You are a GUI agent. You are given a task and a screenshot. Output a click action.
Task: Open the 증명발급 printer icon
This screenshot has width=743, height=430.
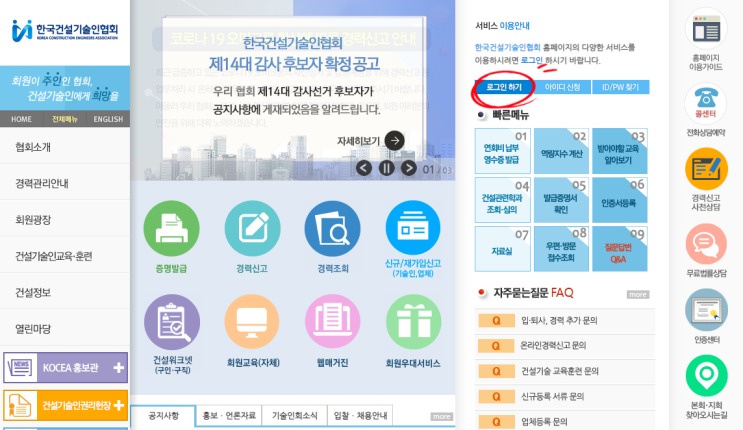(172, 229)
